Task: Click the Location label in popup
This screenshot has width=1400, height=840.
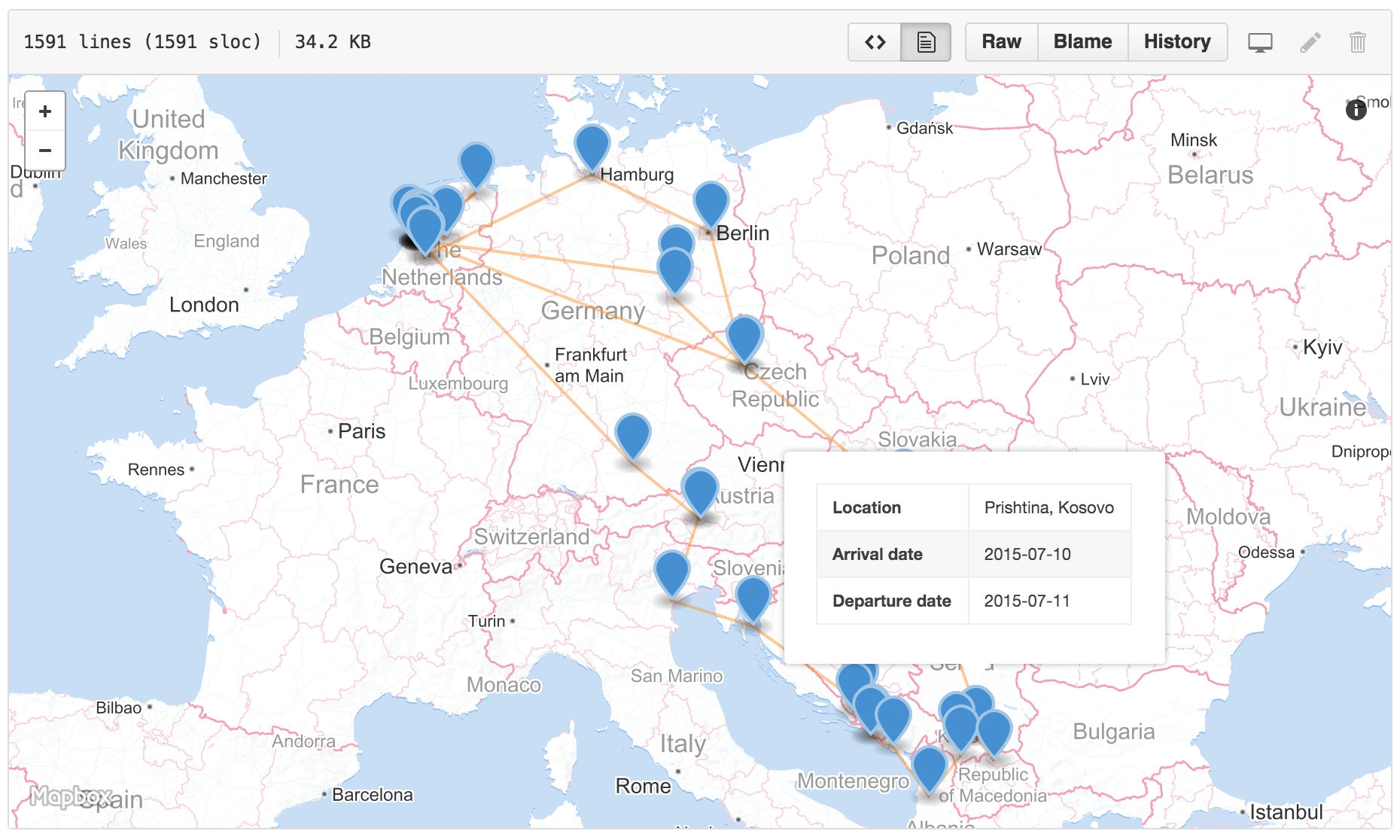Action: tap(866, 507)
